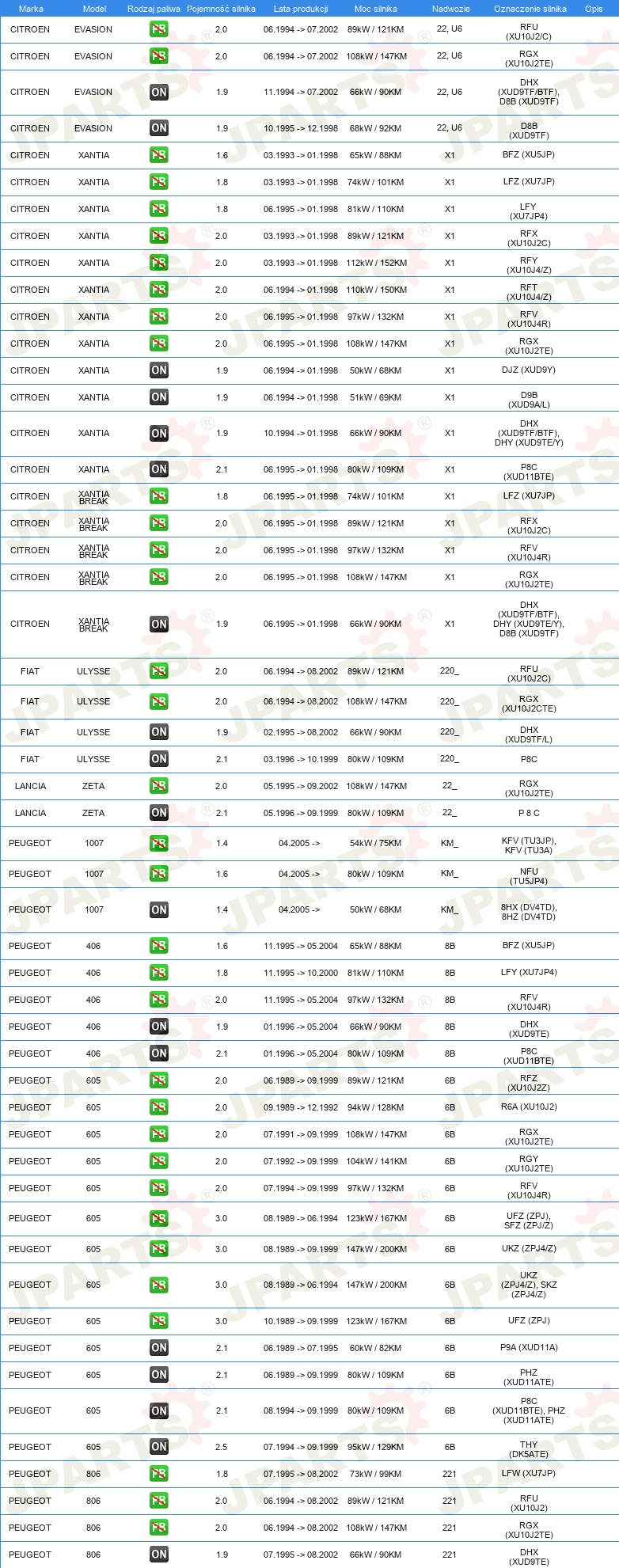Click the diesel ON icon in Peugeot 406 P8C 2.1 row

159,1054
